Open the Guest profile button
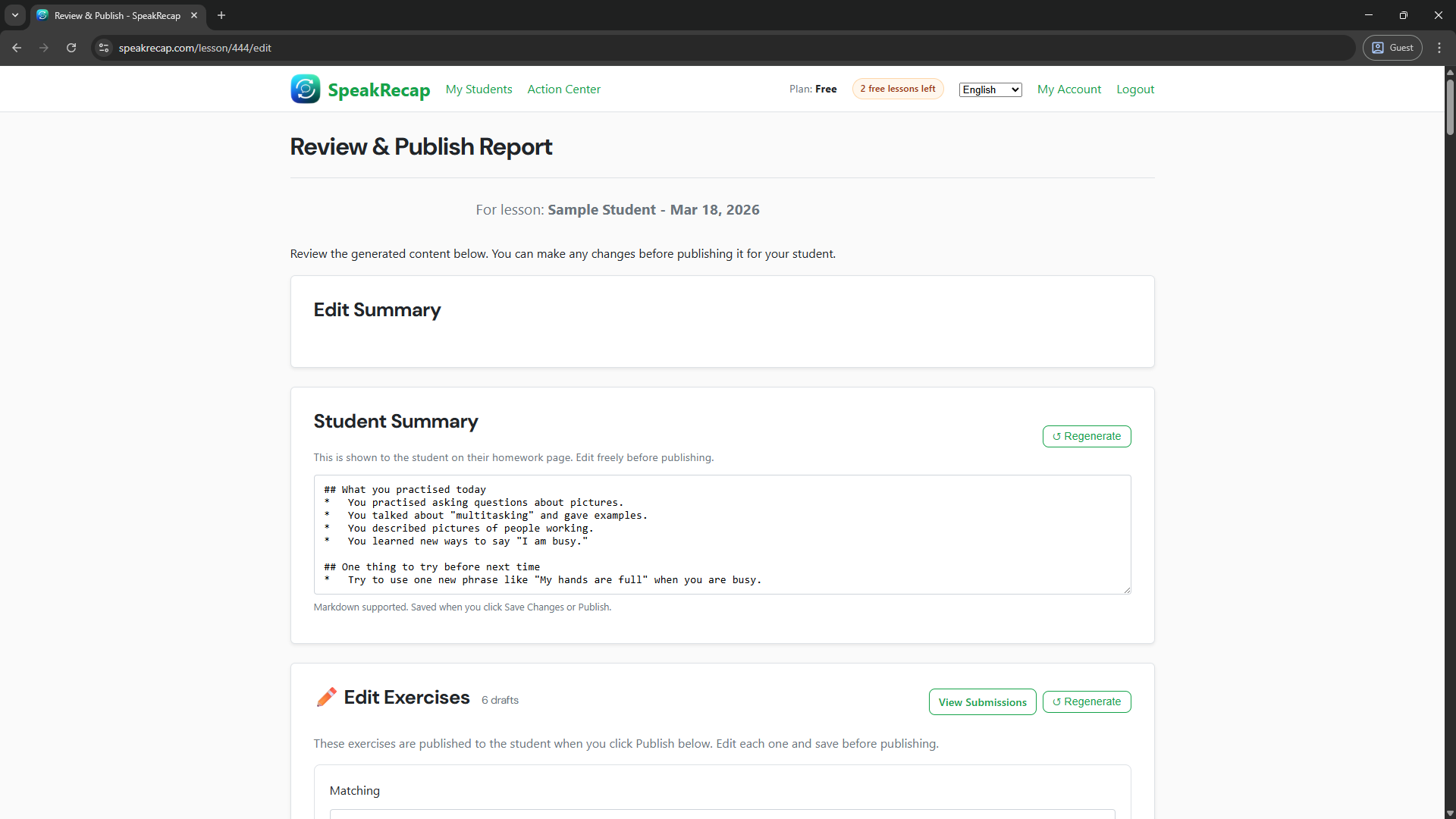1456x819 pixels. [x=1392, y=48]
